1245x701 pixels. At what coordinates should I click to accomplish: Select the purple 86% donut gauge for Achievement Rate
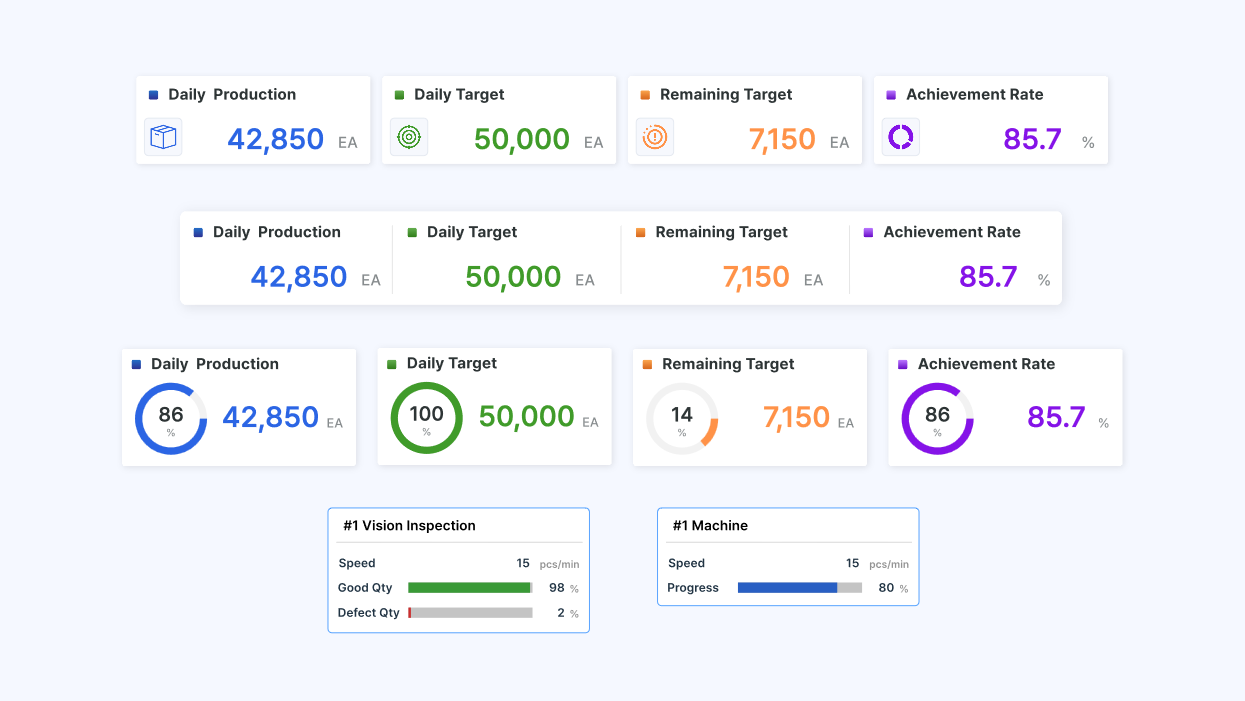937,418
